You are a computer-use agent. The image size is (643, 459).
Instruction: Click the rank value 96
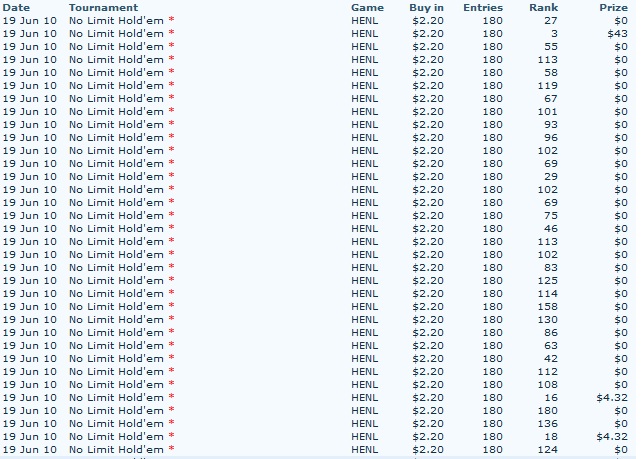point(551,138)
